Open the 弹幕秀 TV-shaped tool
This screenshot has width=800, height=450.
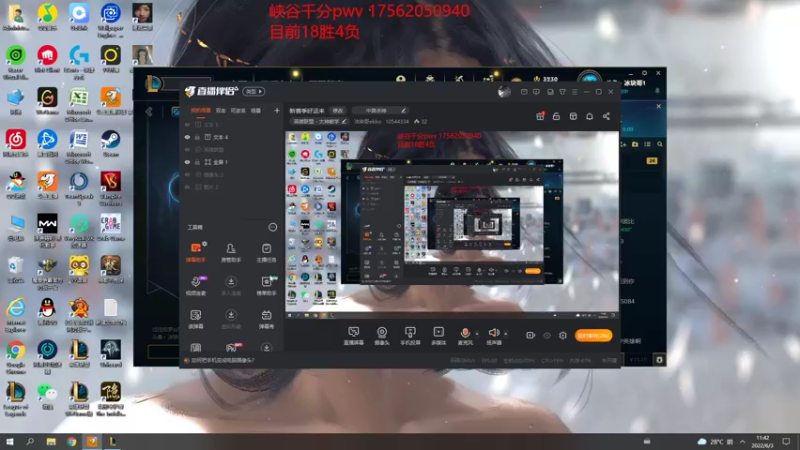266,319
